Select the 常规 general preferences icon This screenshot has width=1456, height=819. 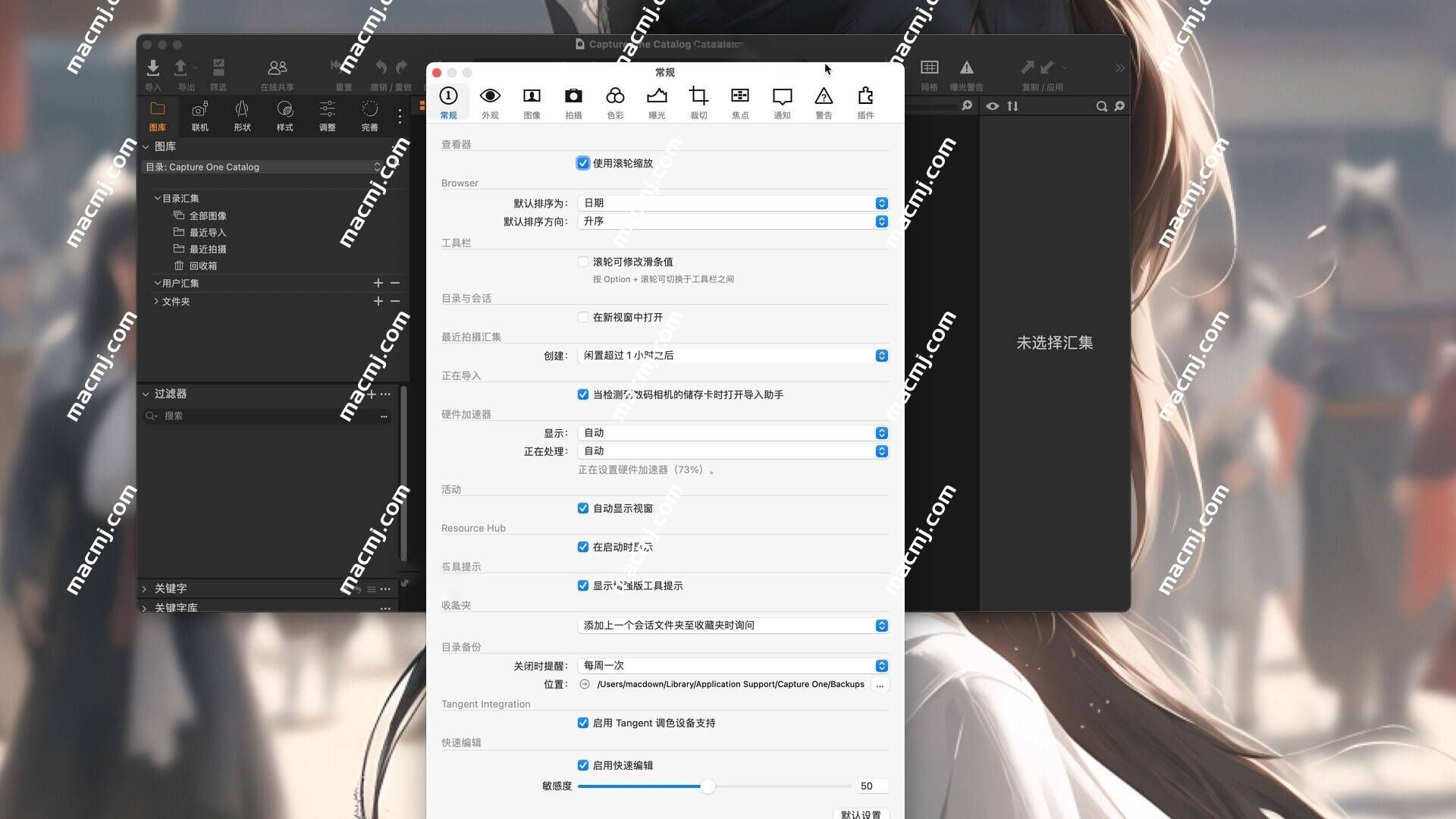448,103
